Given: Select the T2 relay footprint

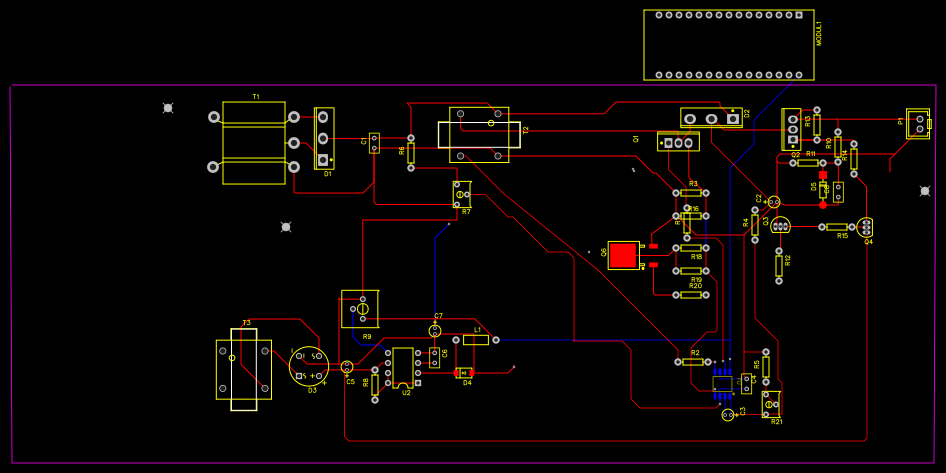Looking at the screenshot, I should click(x=478, y=134).
